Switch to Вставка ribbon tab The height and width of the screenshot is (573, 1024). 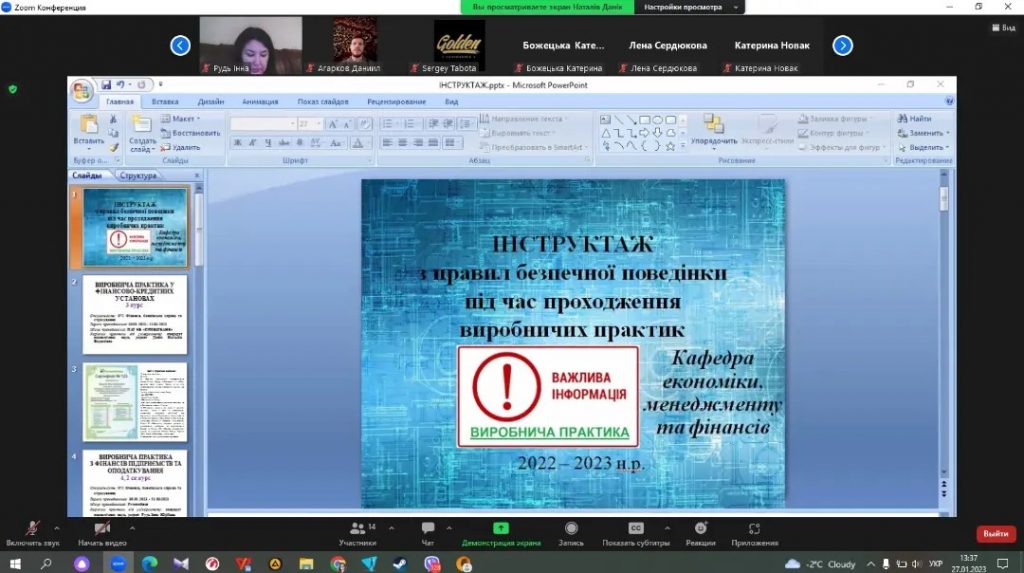coord(165,101)
